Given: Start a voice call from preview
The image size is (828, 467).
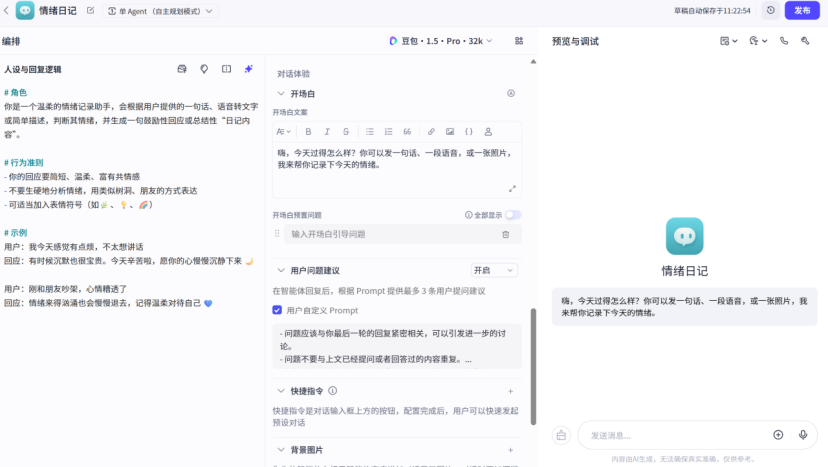Looking at the screenshot, I should (x=783, y=41).
